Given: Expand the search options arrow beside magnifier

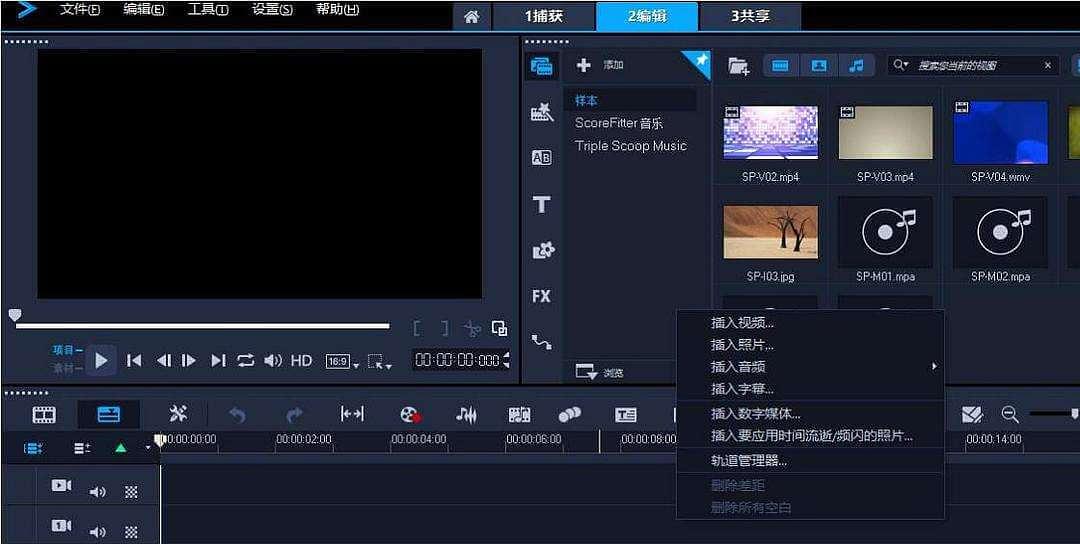Looking at the screenshot, I should [901, 65].
